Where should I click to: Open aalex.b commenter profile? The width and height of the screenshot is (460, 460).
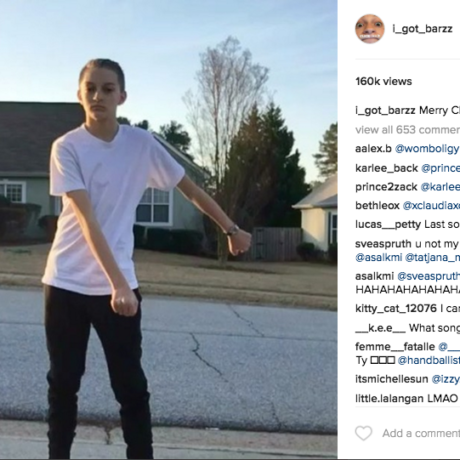(373, 149)
